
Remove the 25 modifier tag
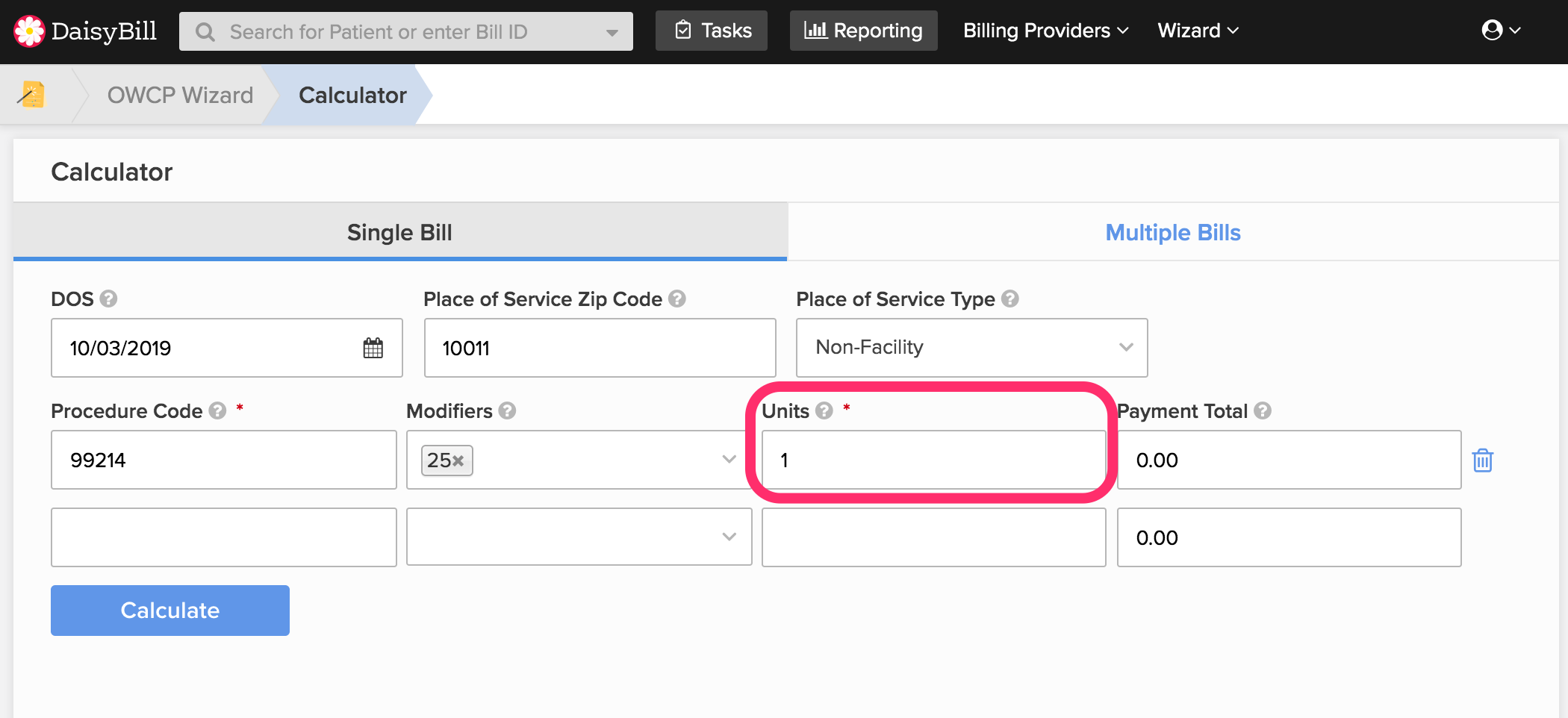point(458,461)
